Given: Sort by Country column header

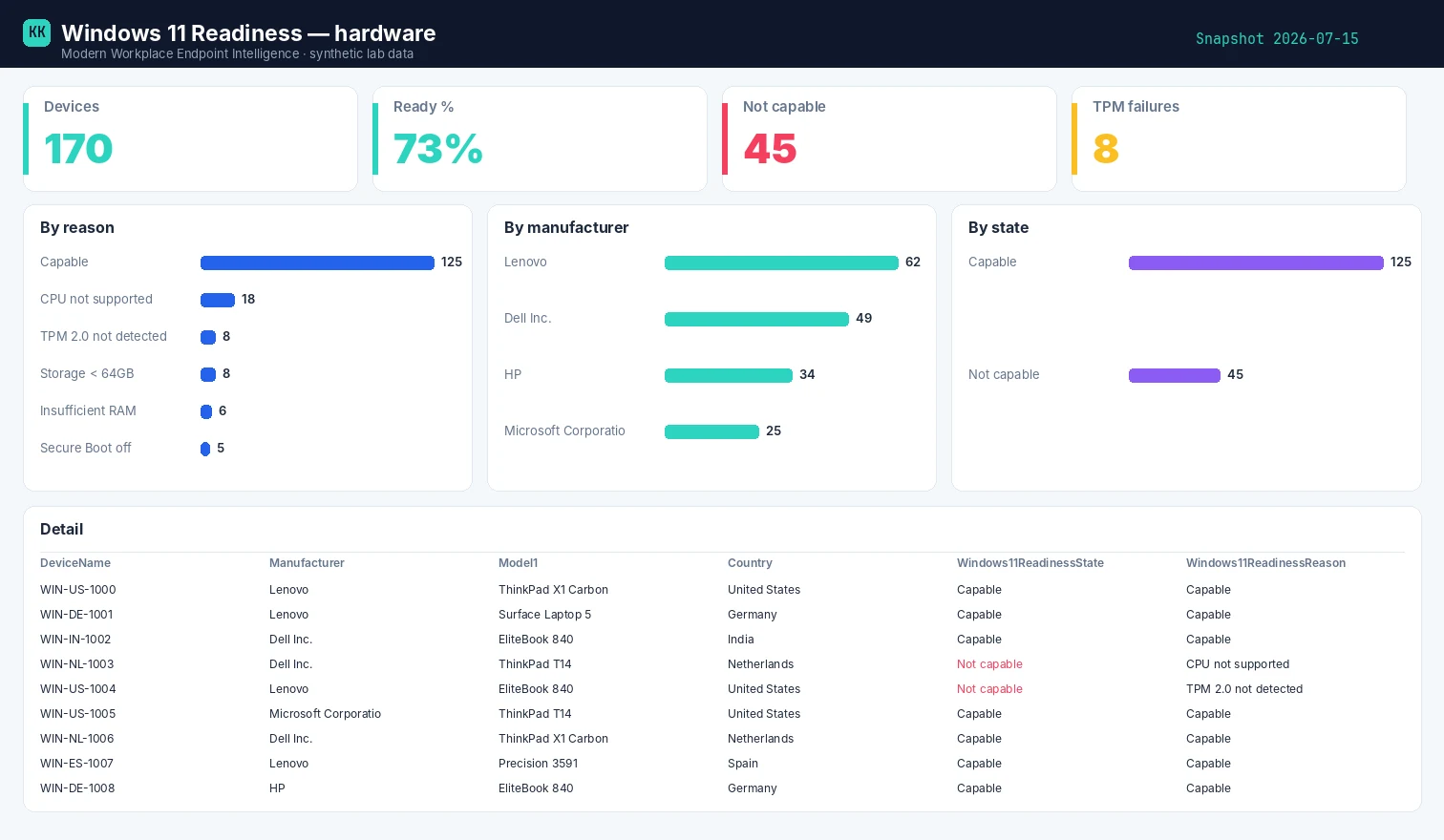Looking at the screenshot, I should pos(750,563).
